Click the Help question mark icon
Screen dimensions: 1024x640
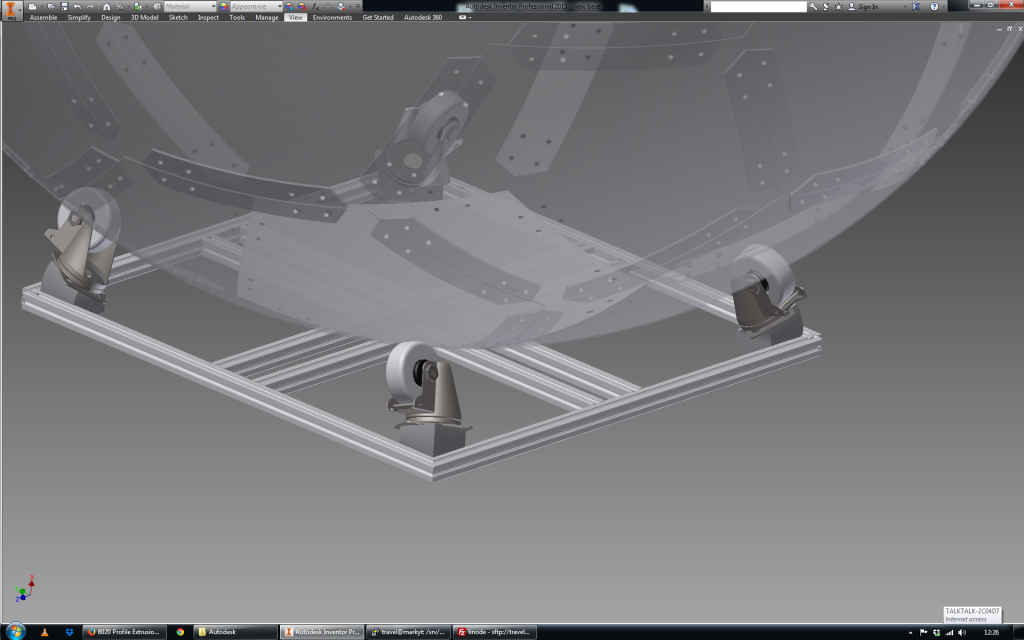[x=934, y=7]
